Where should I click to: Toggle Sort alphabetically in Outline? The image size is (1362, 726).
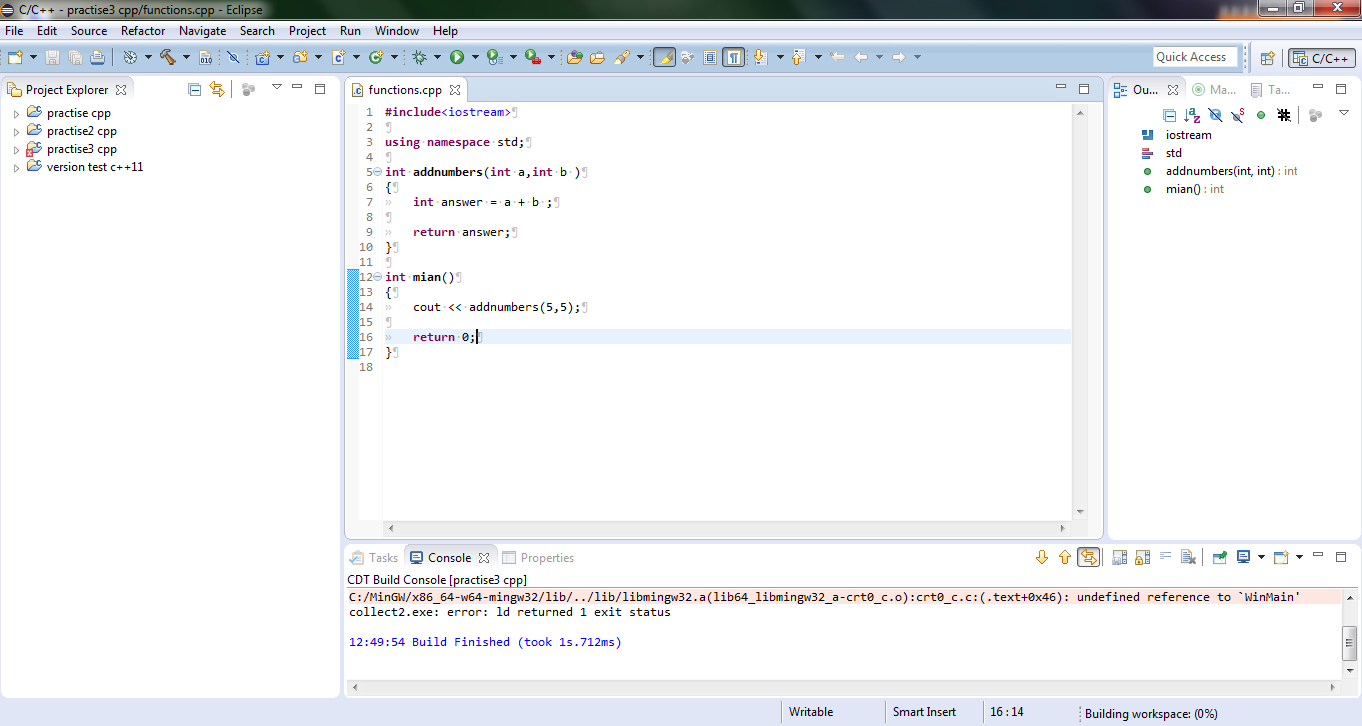click(1192, 115)
